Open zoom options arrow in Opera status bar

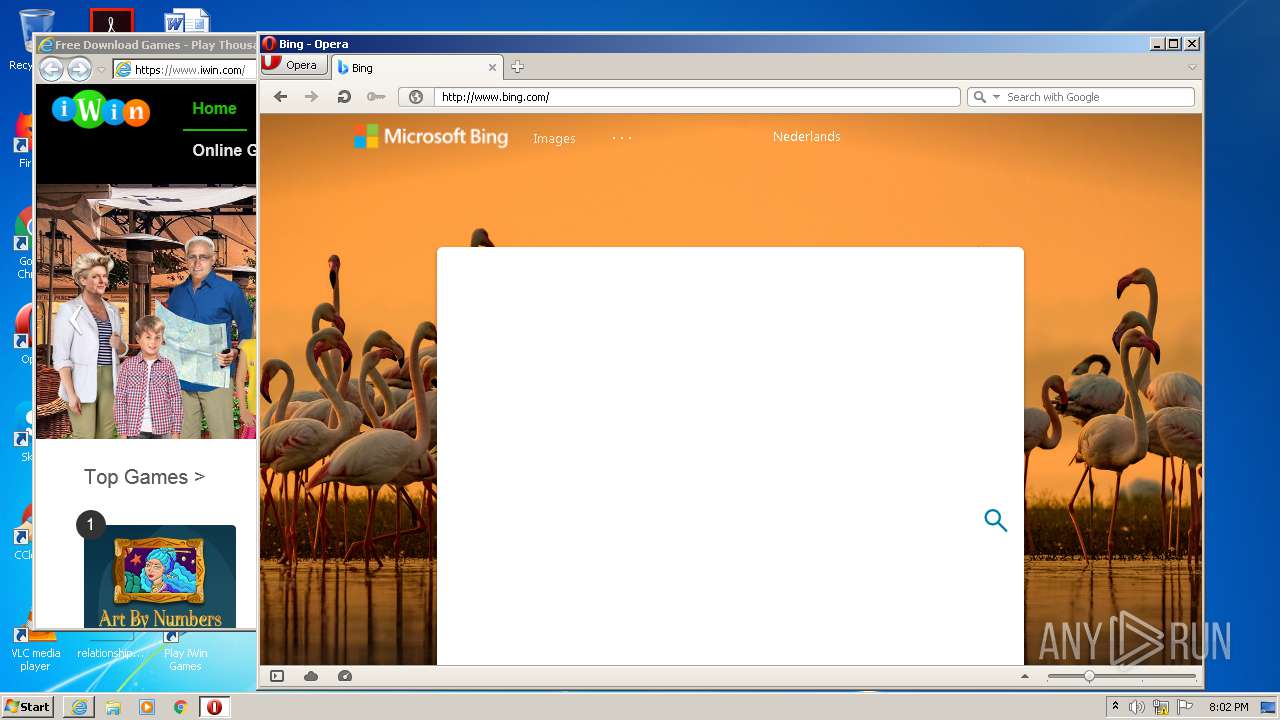point(1025,676)
